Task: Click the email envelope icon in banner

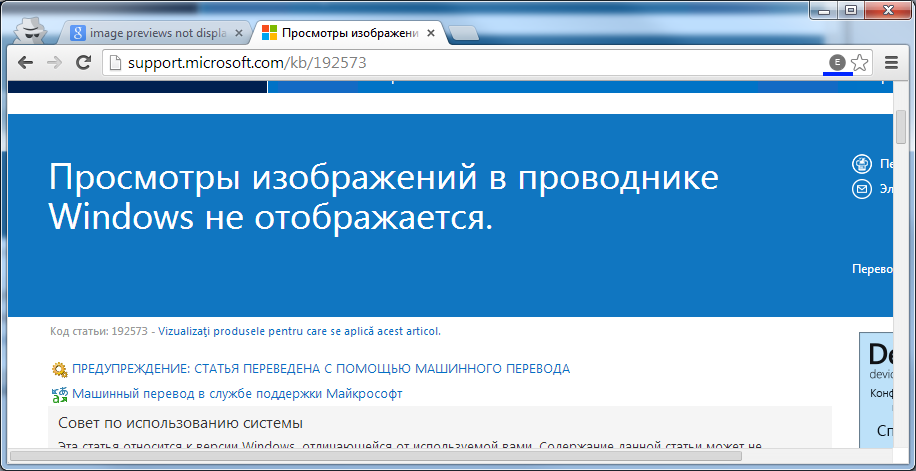Action: click(862, 189)
